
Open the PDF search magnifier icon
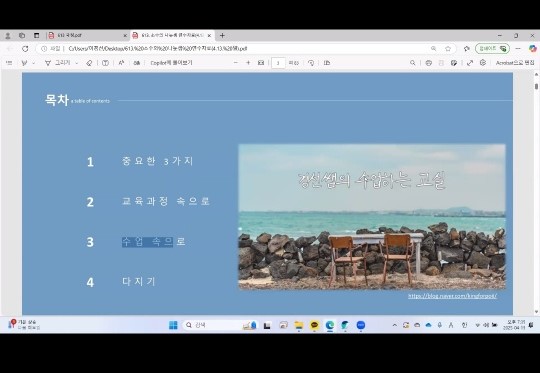[x=413, y=63]
